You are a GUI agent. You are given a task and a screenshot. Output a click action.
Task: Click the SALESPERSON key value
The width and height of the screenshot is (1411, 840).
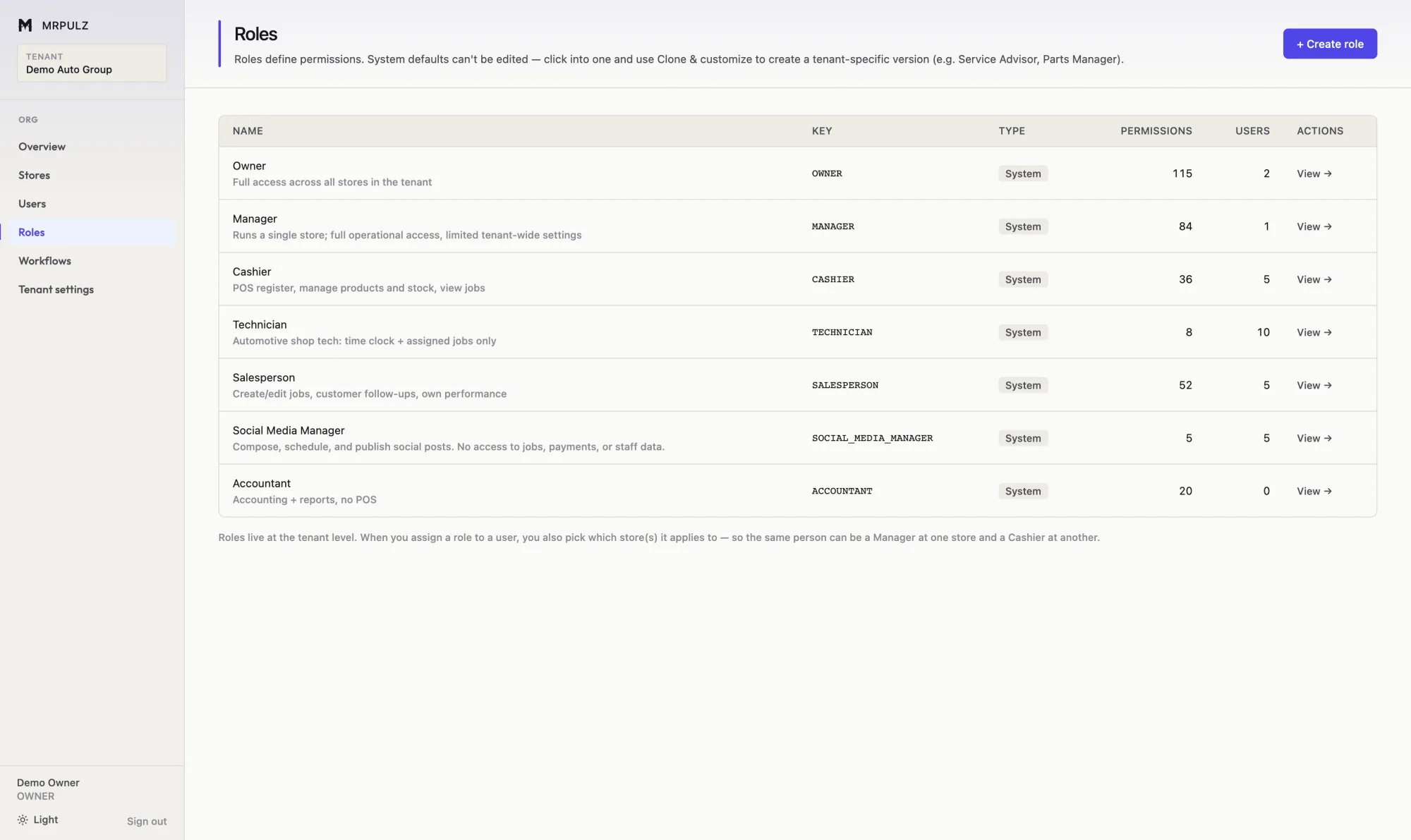[845, 385]
